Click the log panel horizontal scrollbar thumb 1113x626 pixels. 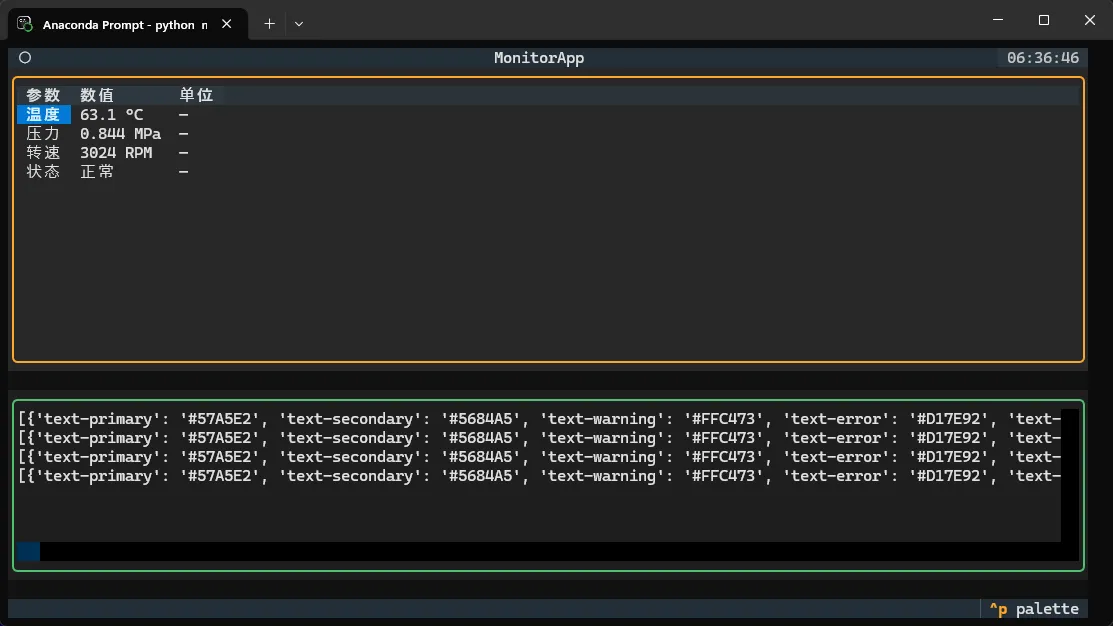click(x=28, y=552)
